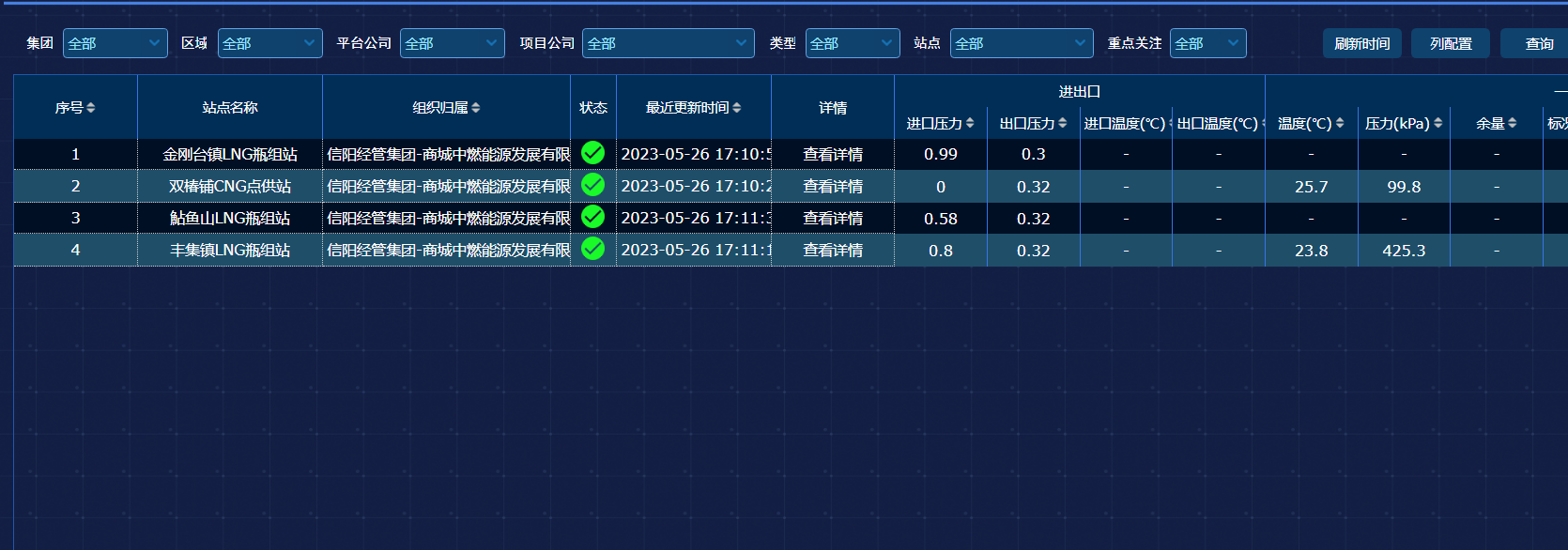1568x550 pixels.
Task: Click green status checkmark for 金刚台镇LNG瓶组站
Action: pos(592,153)
